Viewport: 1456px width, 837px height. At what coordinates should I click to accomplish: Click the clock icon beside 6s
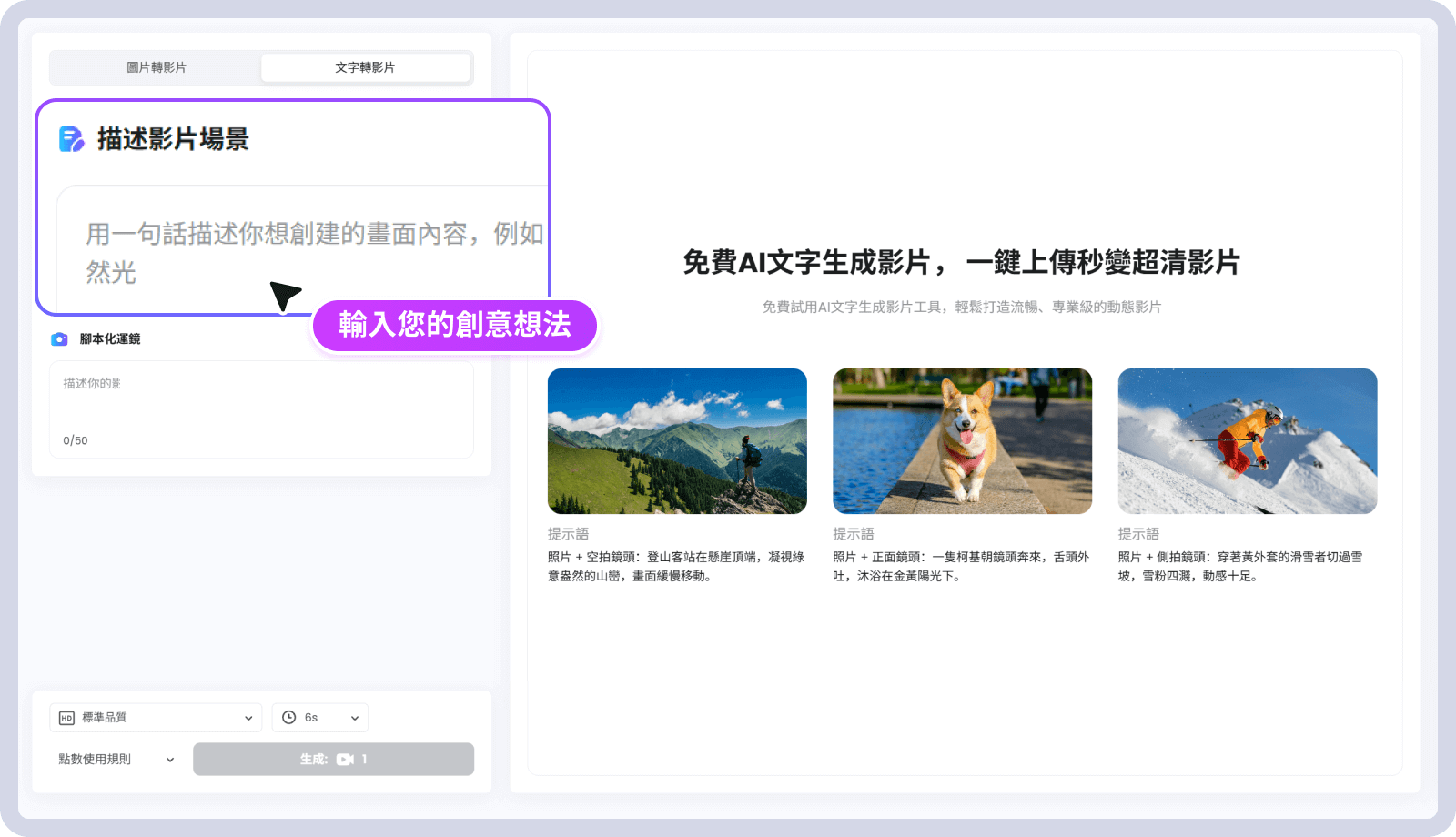click(x=289, y=718)
